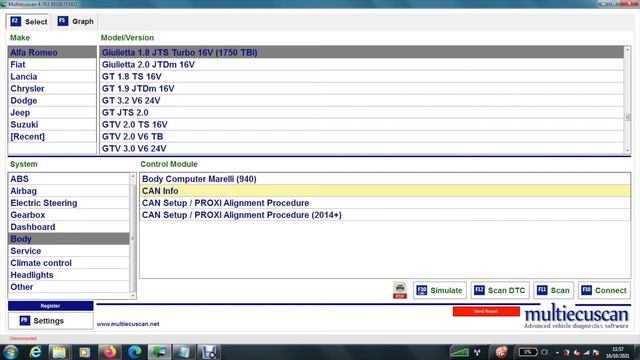Select Airbag in the System list

69,191
